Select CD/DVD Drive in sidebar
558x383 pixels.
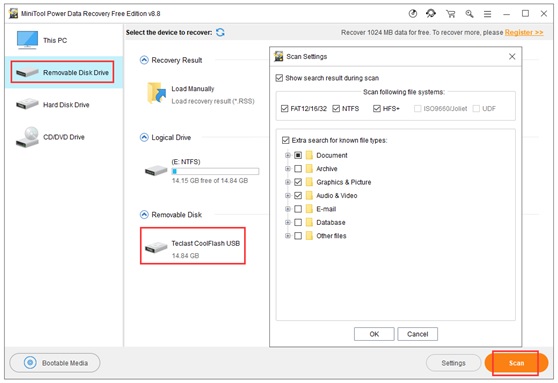pyautogui.click(x=64, y=137)
